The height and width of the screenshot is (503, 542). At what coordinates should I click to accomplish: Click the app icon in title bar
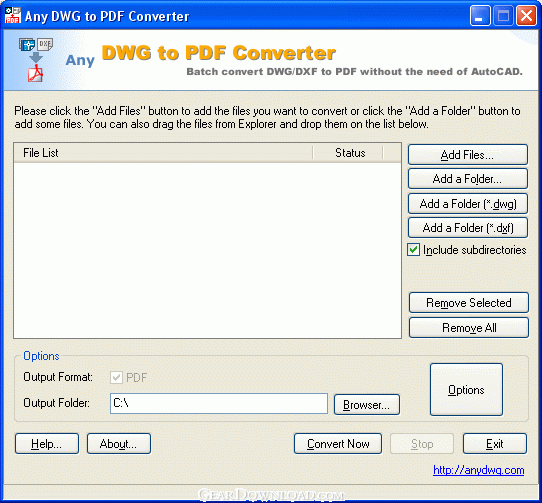(13, 16)
